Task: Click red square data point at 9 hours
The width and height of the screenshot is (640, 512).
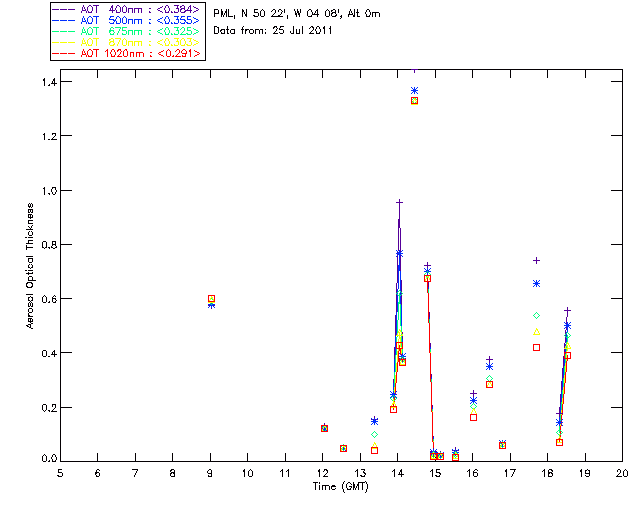Action: pos(211,298)
